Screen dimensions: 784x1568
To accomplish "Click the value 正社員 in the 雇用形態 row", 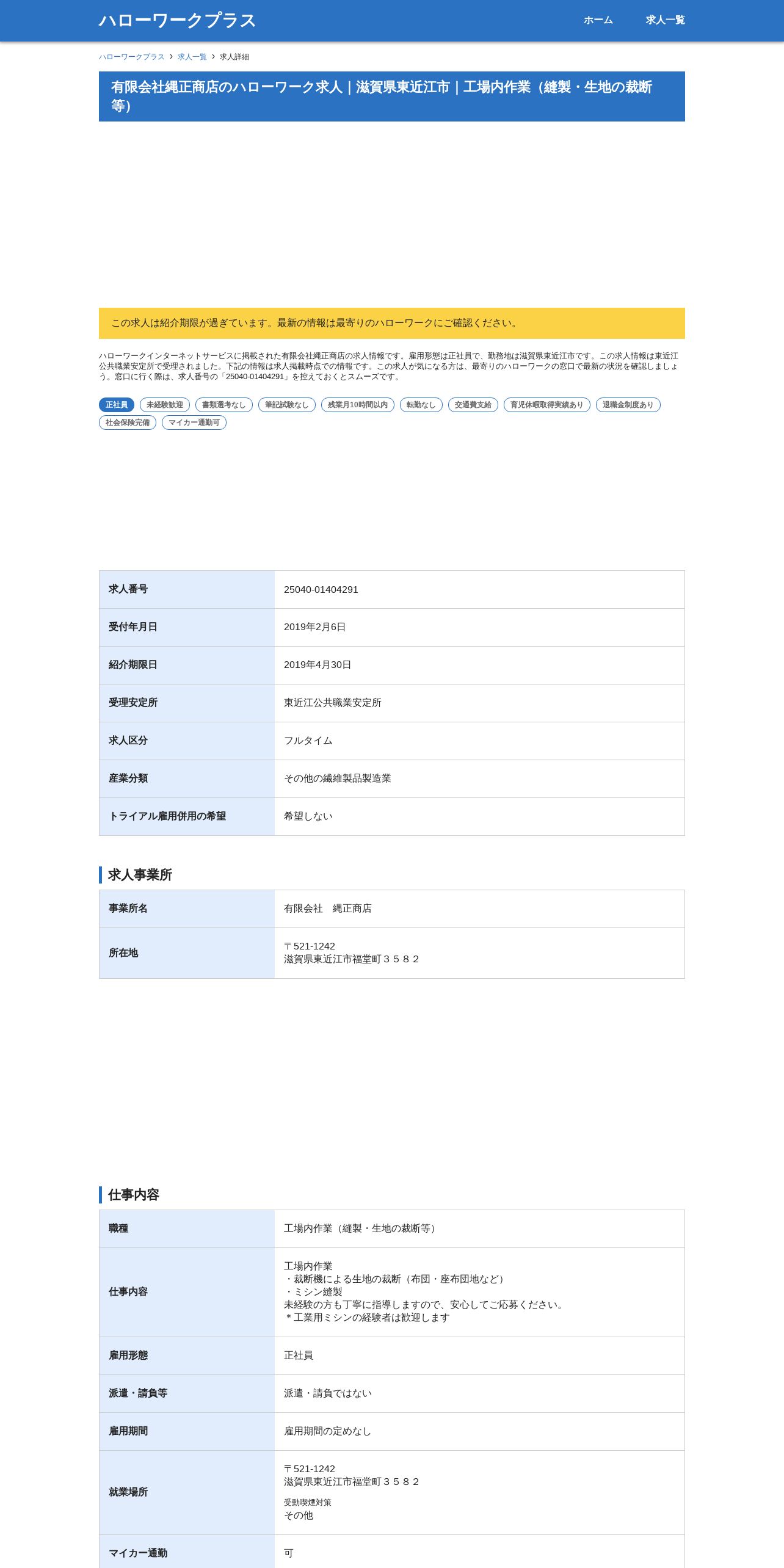I will coord(299,1356).
